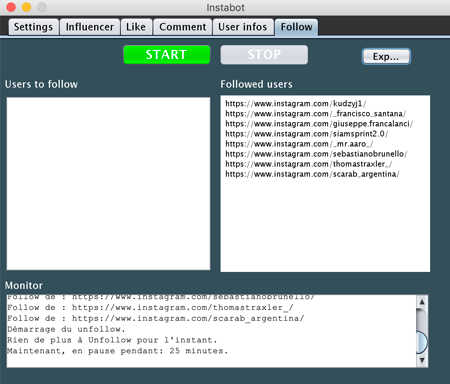Image resolution: width=450 pixels, height=384 pixels.
Task: Select the thomastraxler_ row in Followed users
Action: point(308,164)
